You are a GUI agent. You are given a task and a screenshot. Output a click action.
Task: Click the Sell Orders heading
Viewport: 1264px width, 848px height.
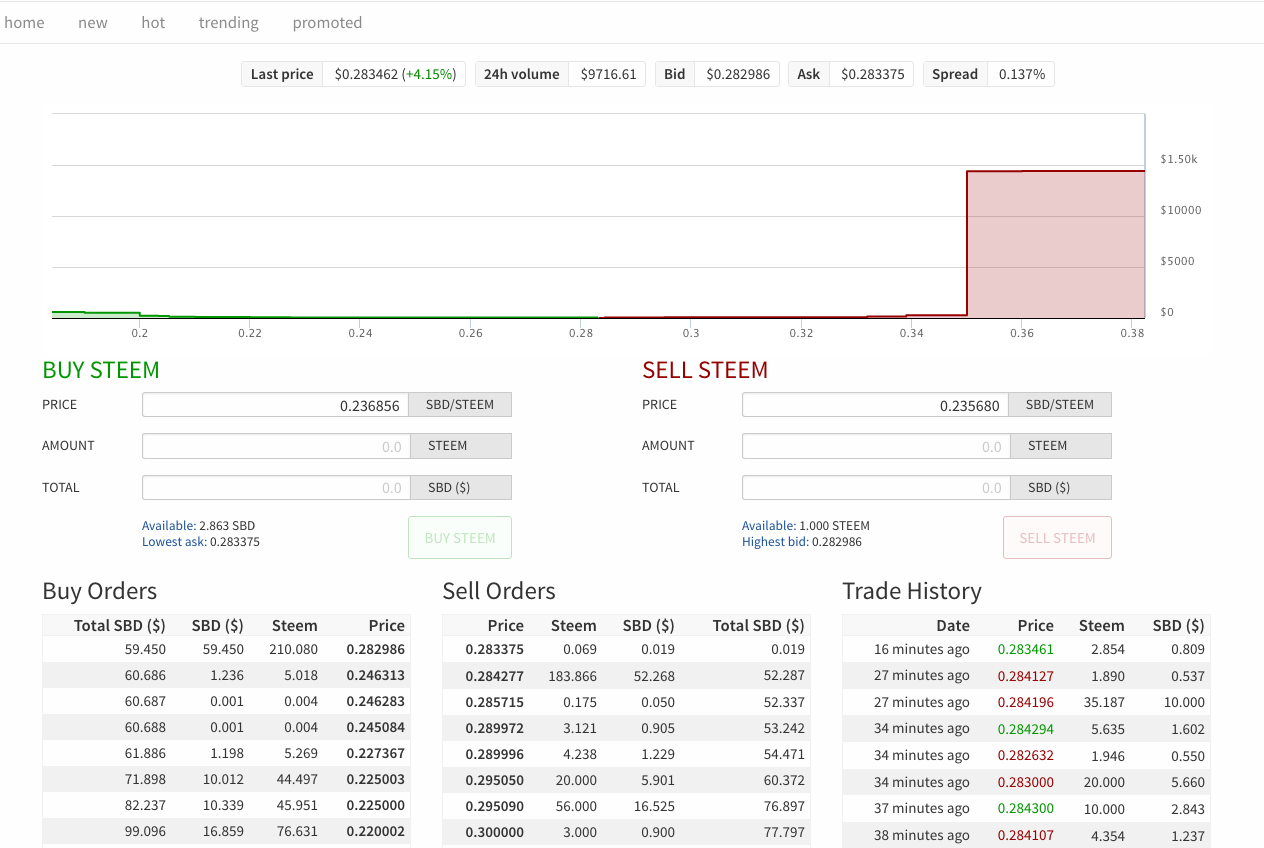coord(499,591)
